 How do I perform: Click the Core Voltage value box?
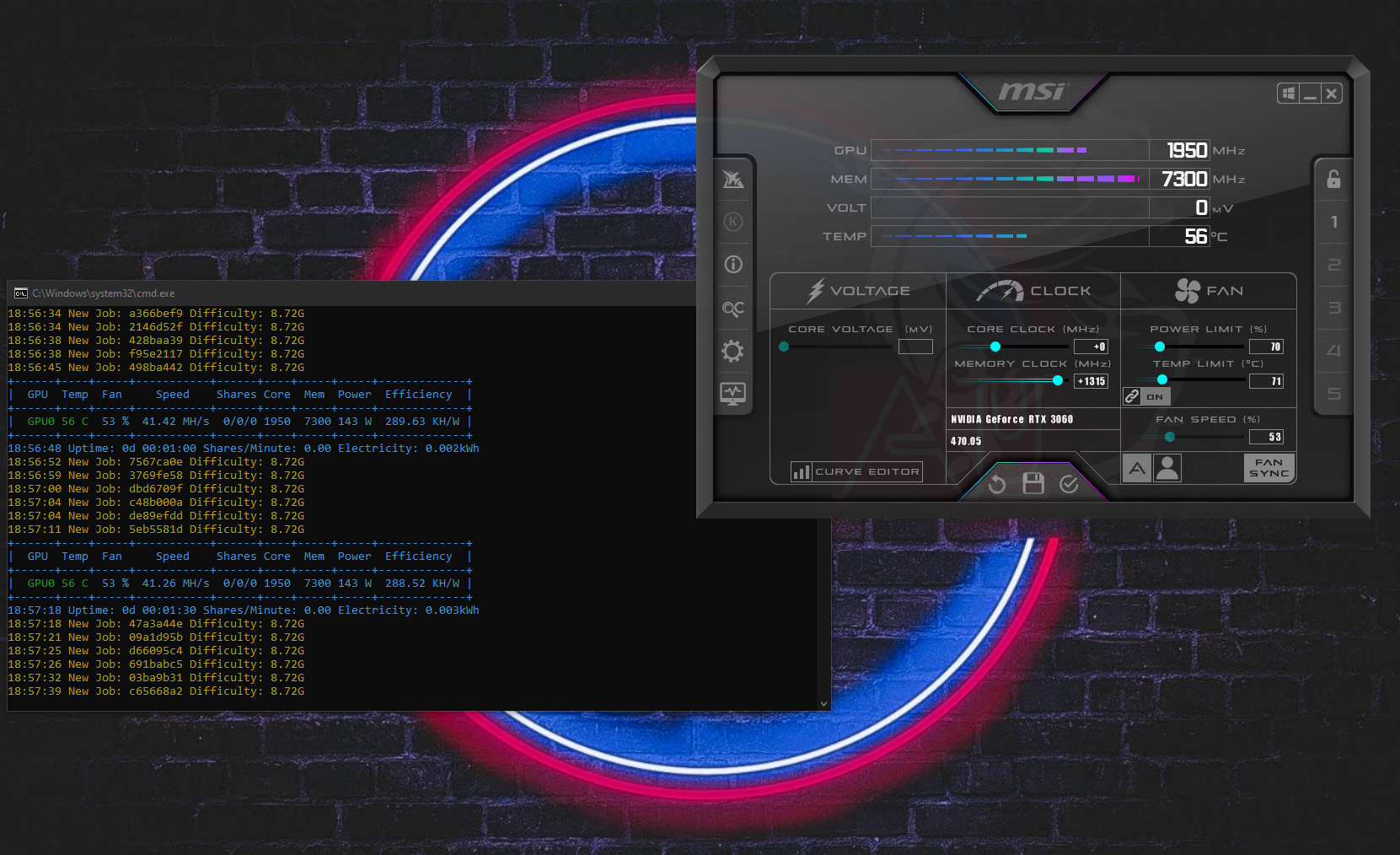[915, 347]
